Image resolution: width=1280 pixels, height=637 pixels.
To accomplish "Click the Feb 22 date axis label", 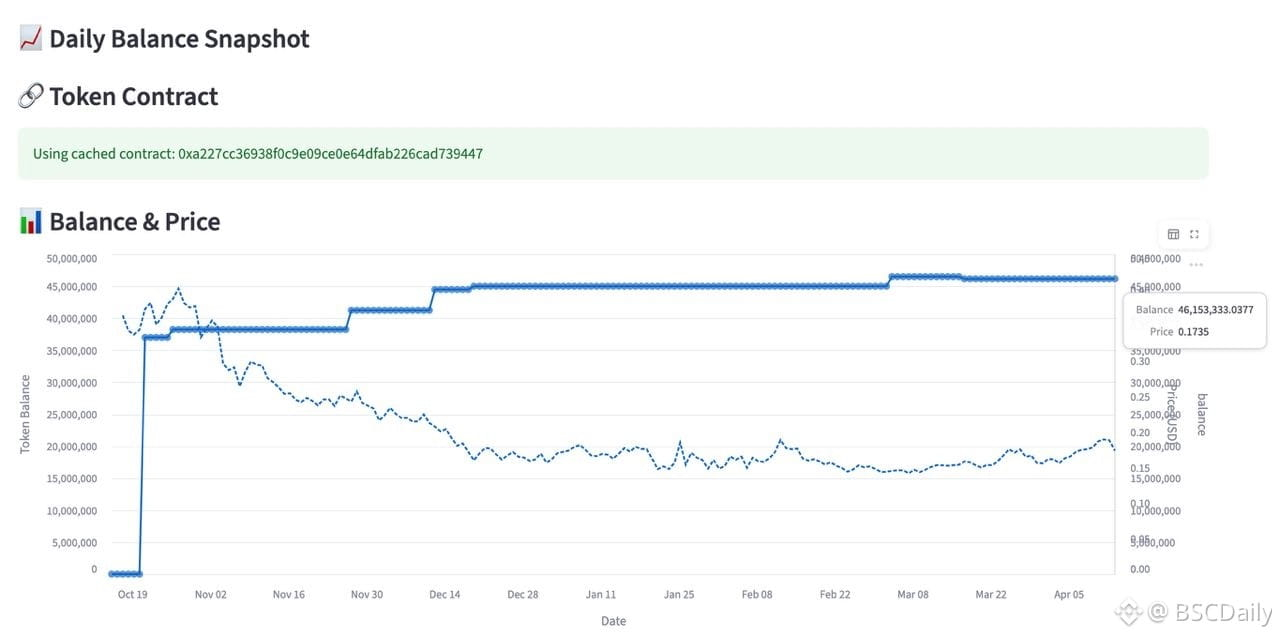I will tap(835, 594).
